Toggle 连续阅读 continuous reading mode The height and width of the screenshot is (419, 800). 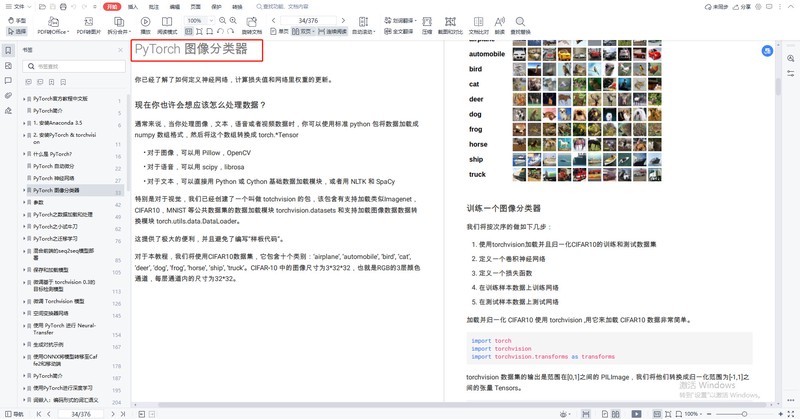(333, 32)
